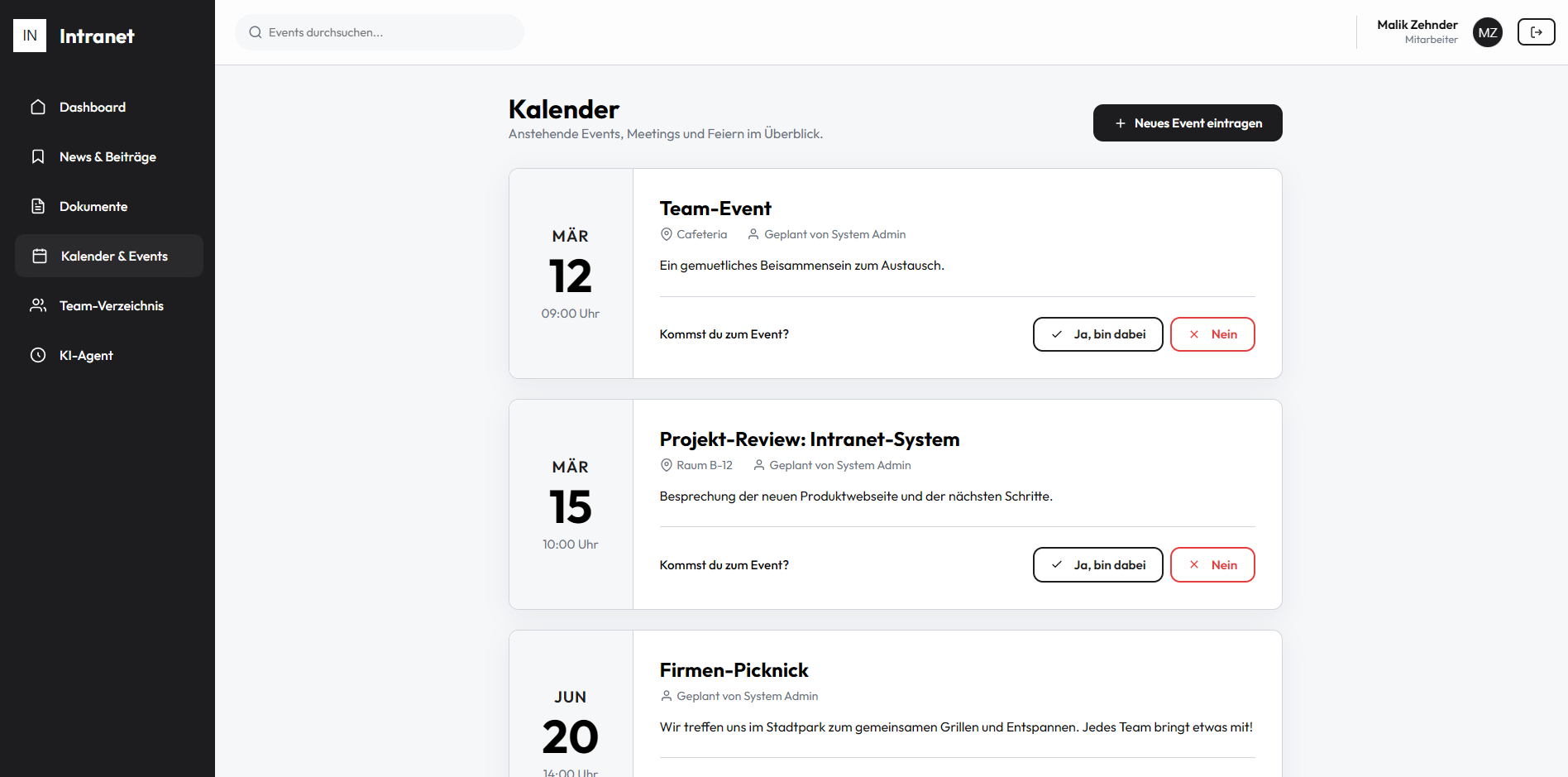The height and width of the screenshot is (777, 1568).
Task: Decline the Projekt-Review: Intranet-System event
Action: pyautogui.click(x=1212, y=565)
